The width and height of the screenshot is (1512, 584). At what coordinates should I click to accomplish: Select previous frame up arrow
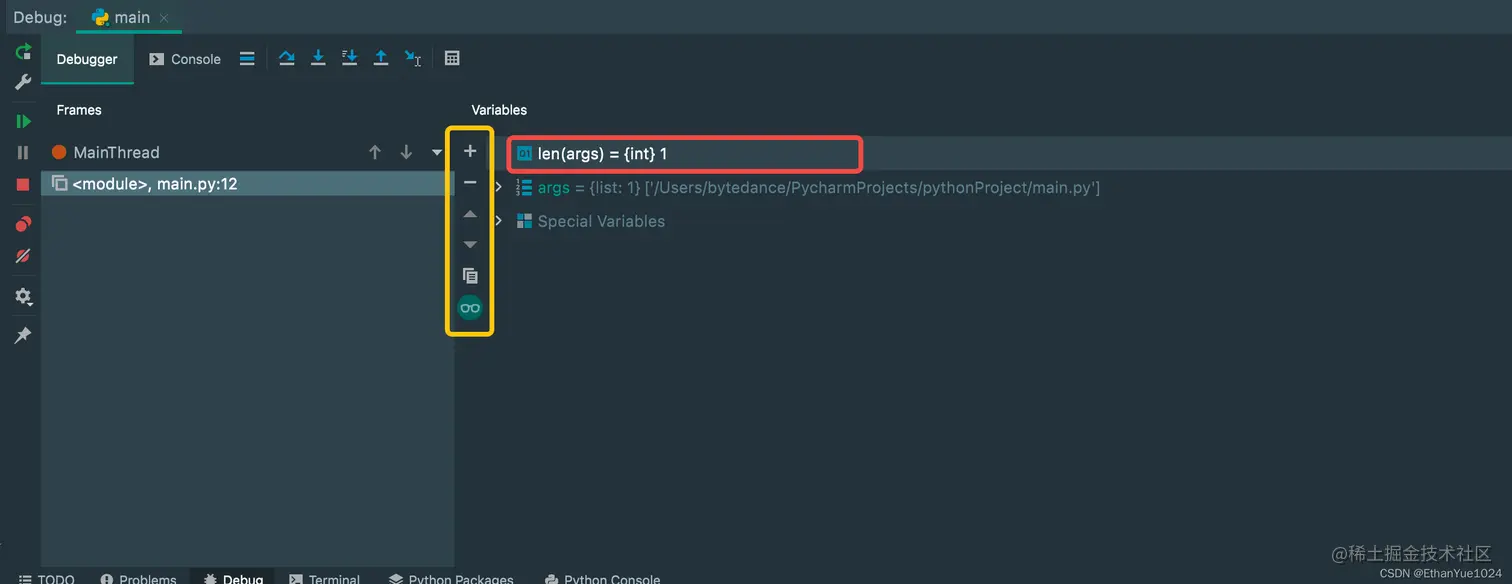[375, 152]
